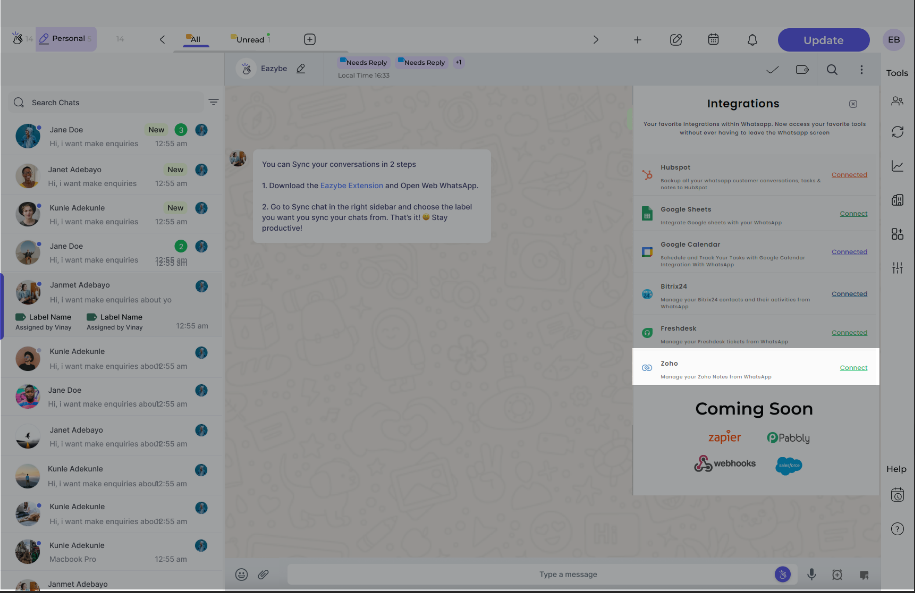Click Connect link for Zoho
This screenshot has width=915, height=593.
853,368
